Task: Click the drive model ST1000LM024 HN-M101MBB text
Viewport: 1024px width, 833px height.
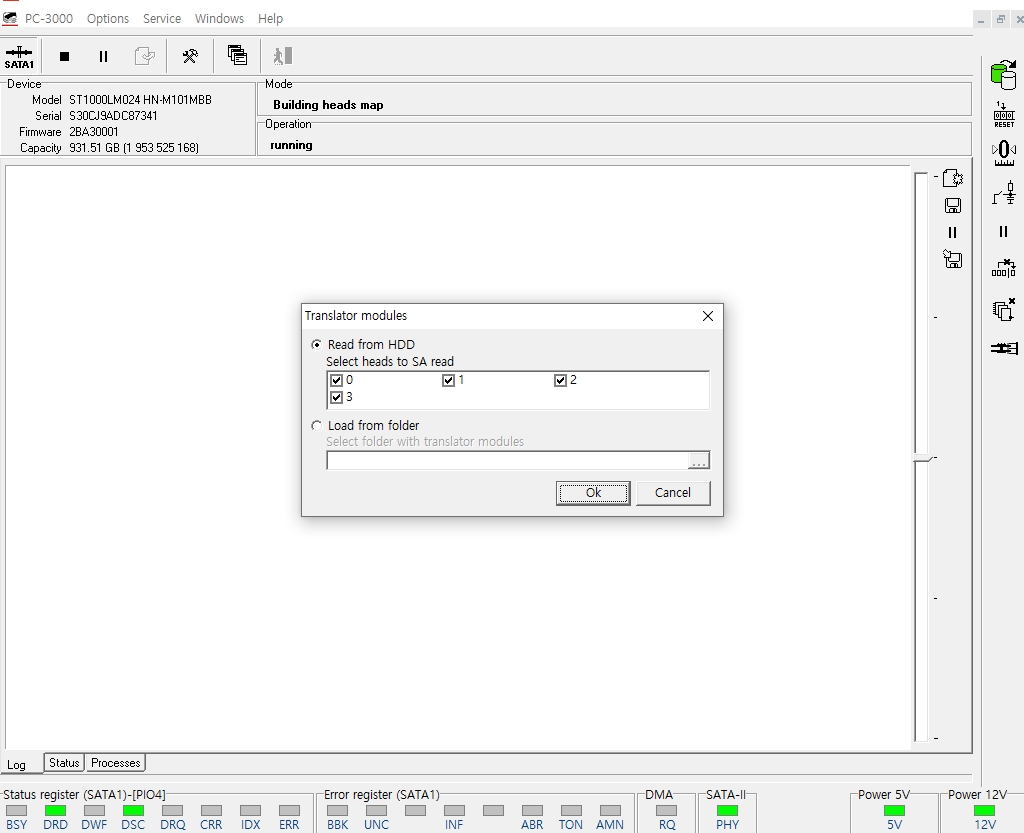Action: (x=140, y=100)
